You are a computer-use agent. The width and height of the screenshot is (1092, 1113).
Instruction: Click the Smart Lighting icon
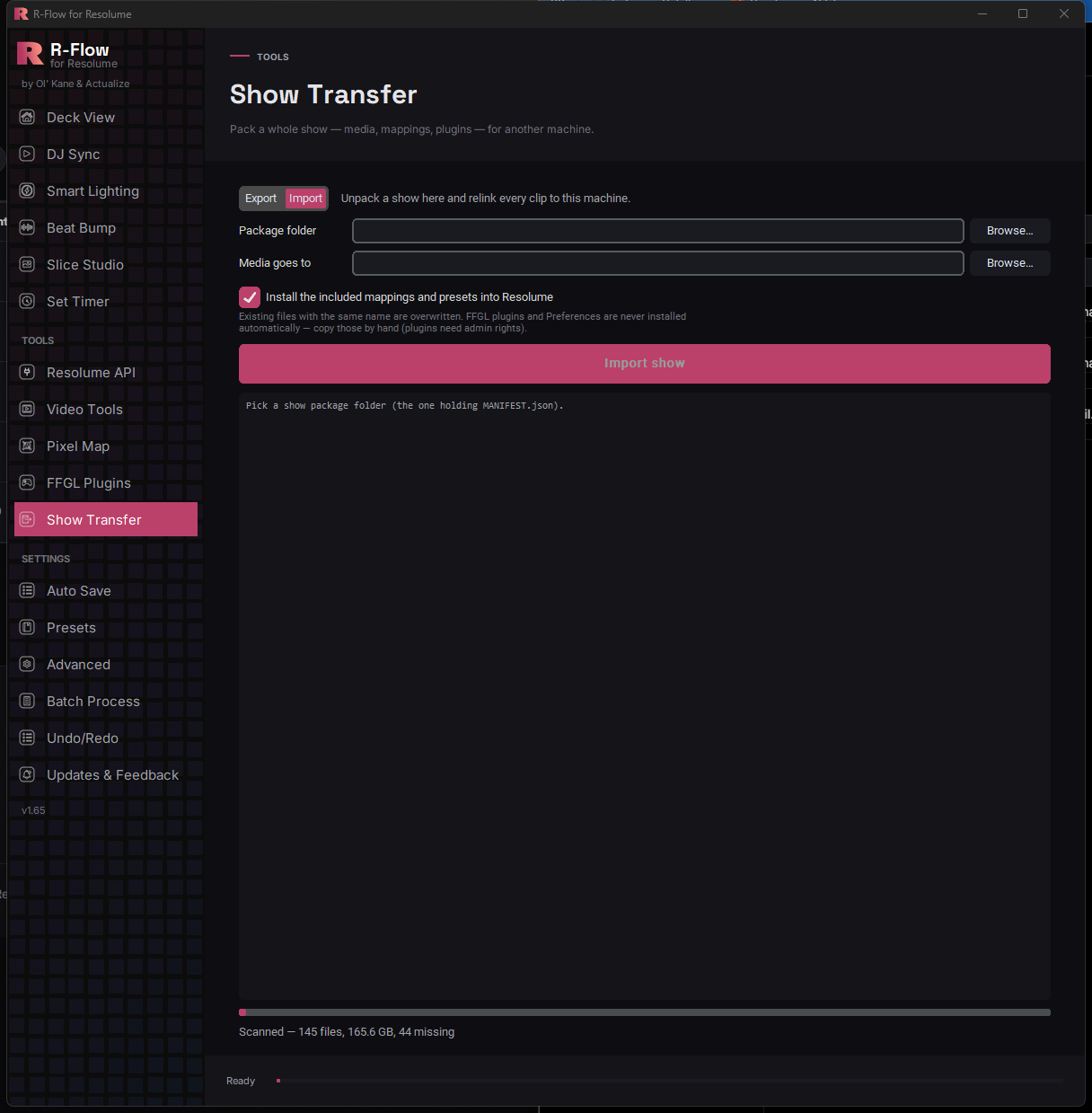pos(27,190)
